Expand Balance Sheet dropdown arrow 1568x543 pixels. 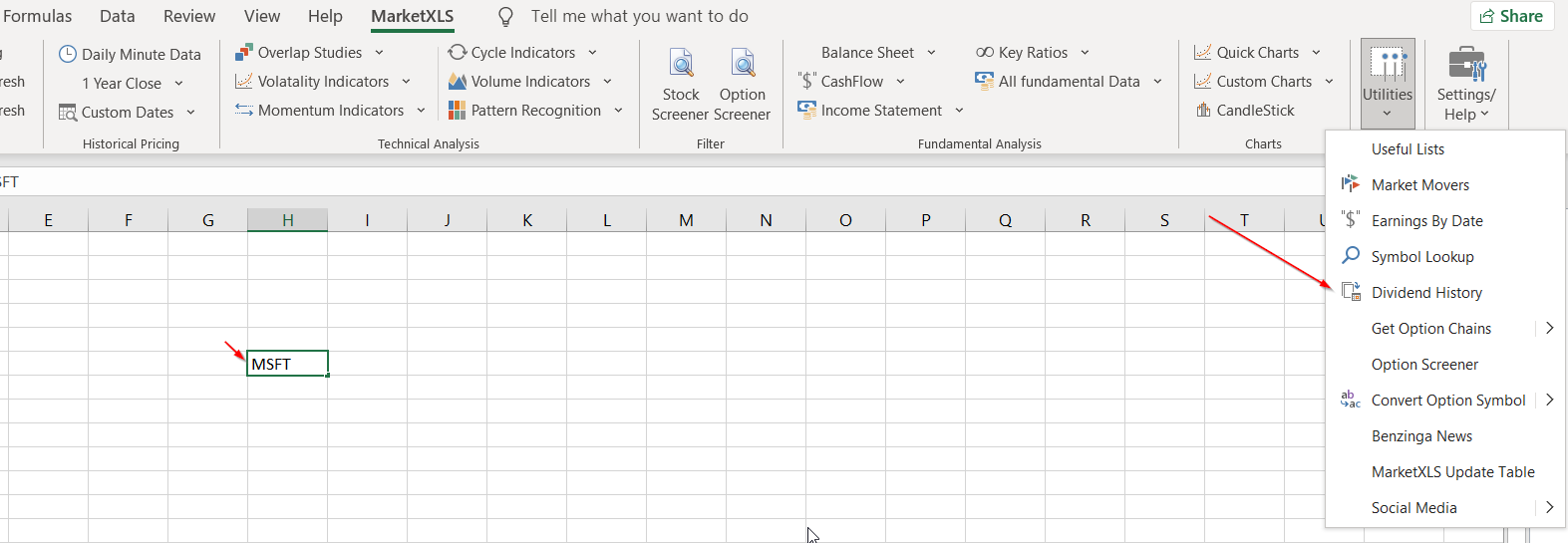tap(932, 53)
